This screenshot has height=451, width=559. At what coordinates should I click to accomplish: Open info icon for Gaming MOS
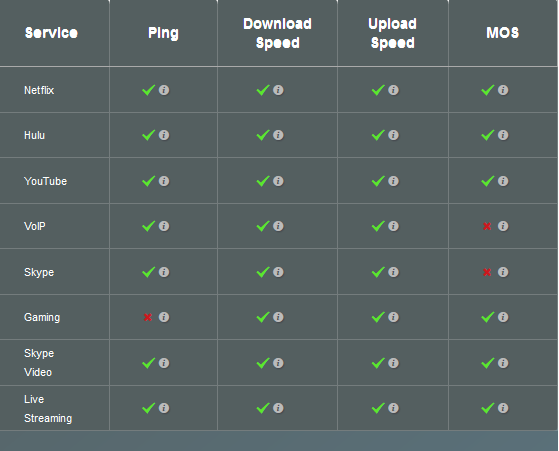click(x=503, y=317)
